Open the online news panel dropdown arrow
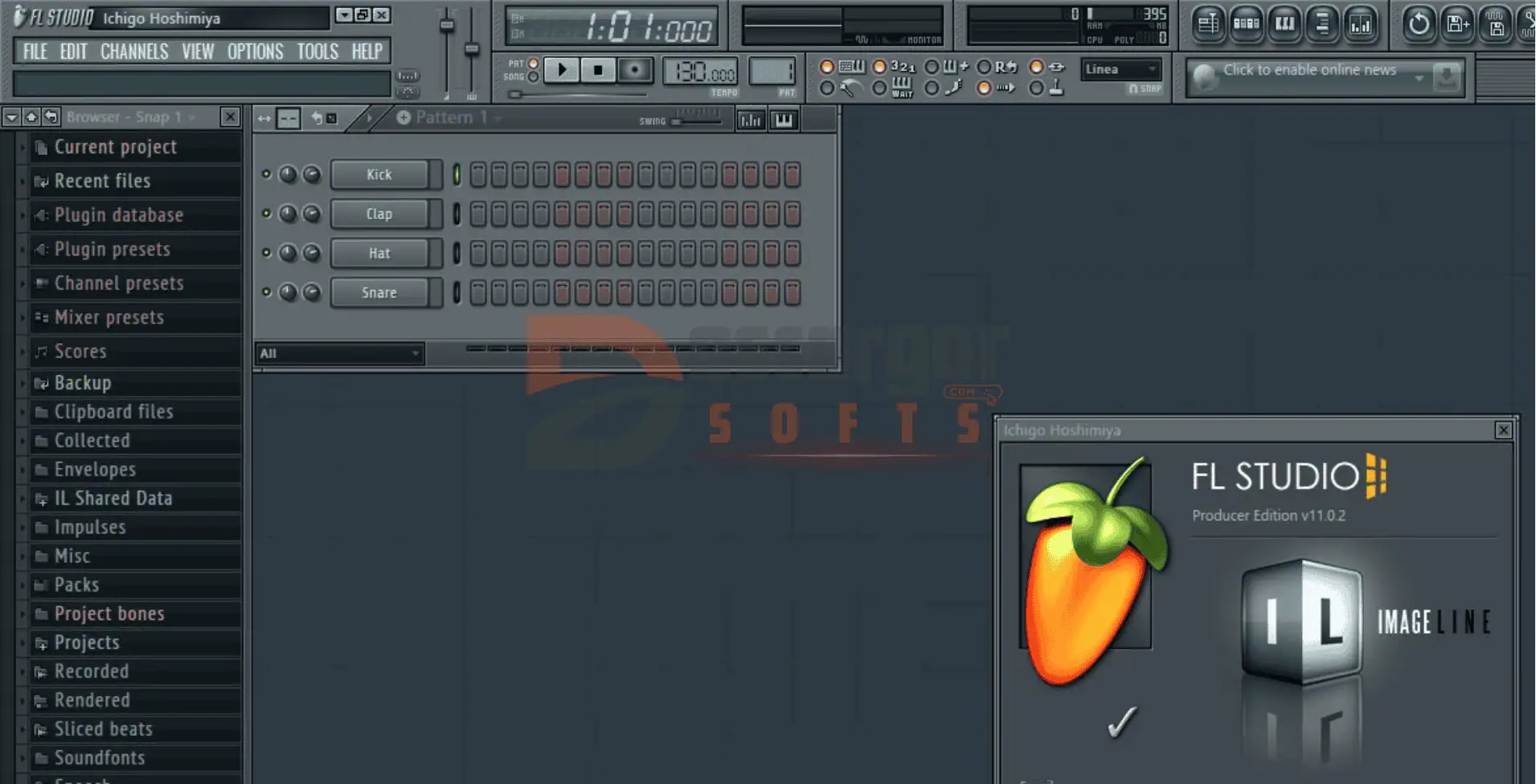 point(1419,78)
